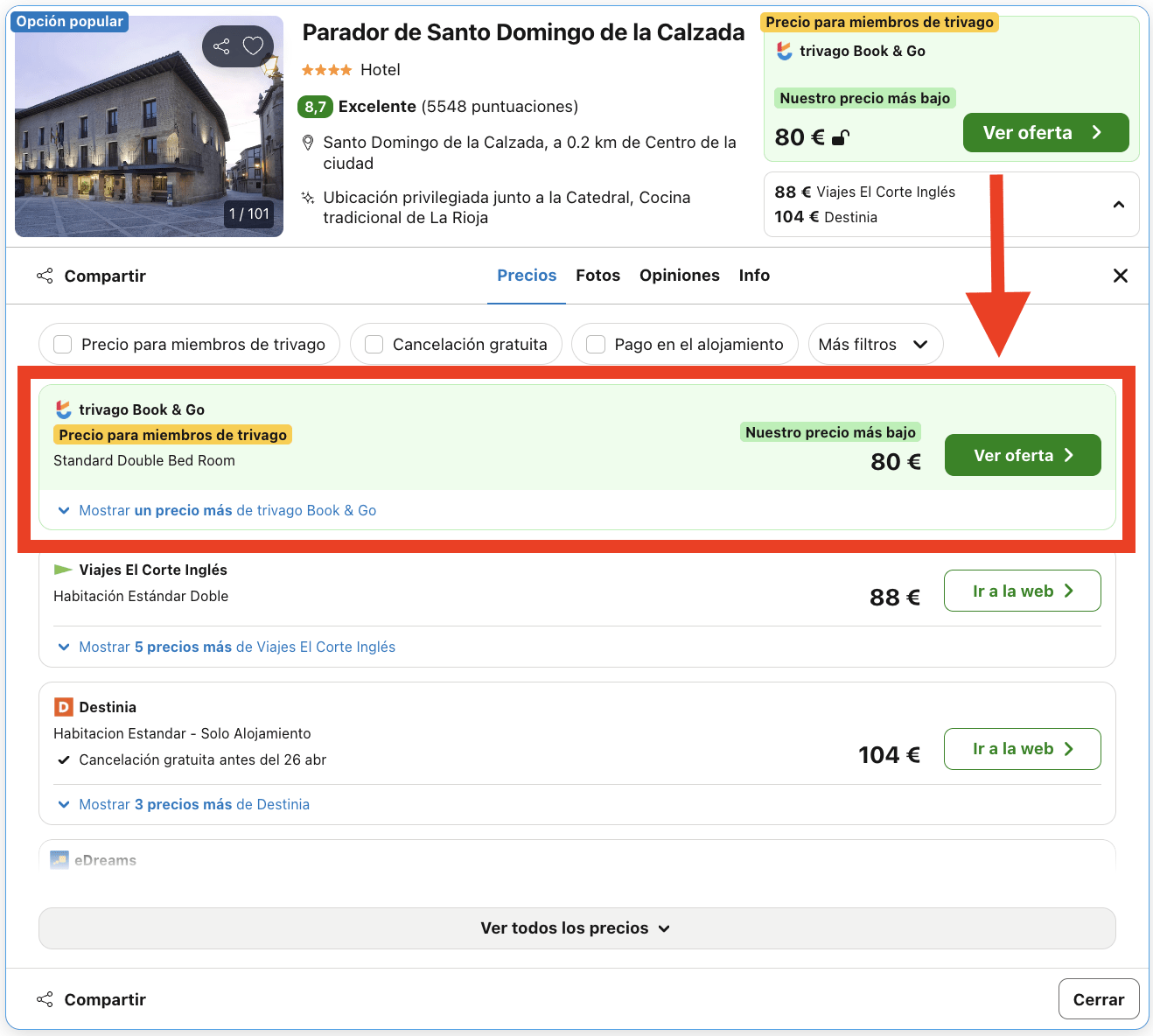Viewport: 1153px width, 1036px height.
Task: Click the trivago Book & Go logo in price list
Action: (x=64, y=409)
